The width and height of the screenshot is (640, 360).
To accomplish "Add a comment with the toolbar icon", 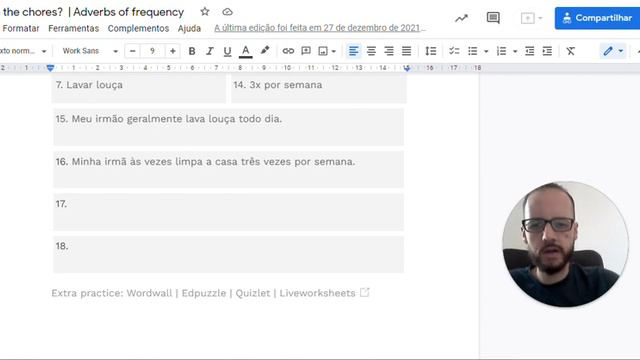I will pyautogui.click(x=306, y=51).
